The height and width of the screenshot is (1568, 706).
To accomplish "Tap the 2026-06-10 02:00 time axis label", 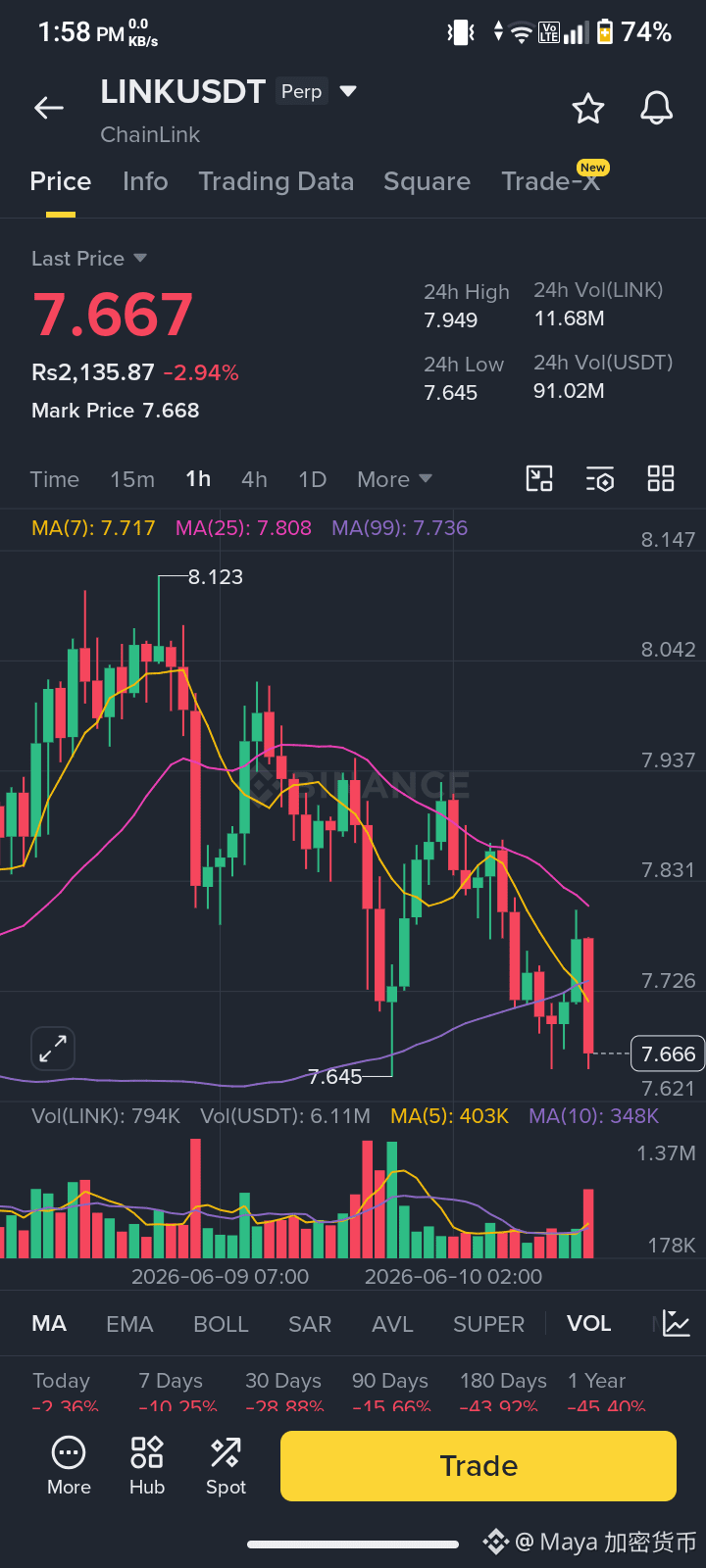I will click(453, 1276).
